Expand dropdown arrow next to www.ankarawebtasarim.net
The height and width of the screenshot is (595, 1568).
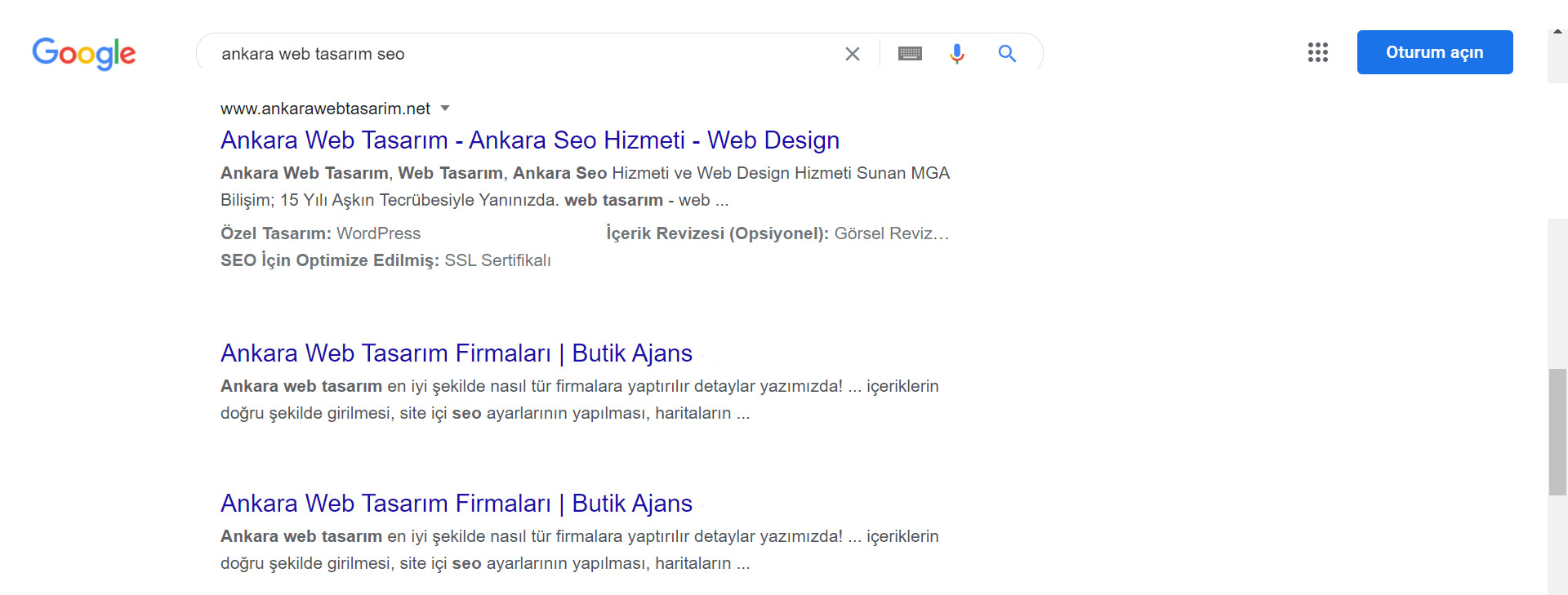445,109
